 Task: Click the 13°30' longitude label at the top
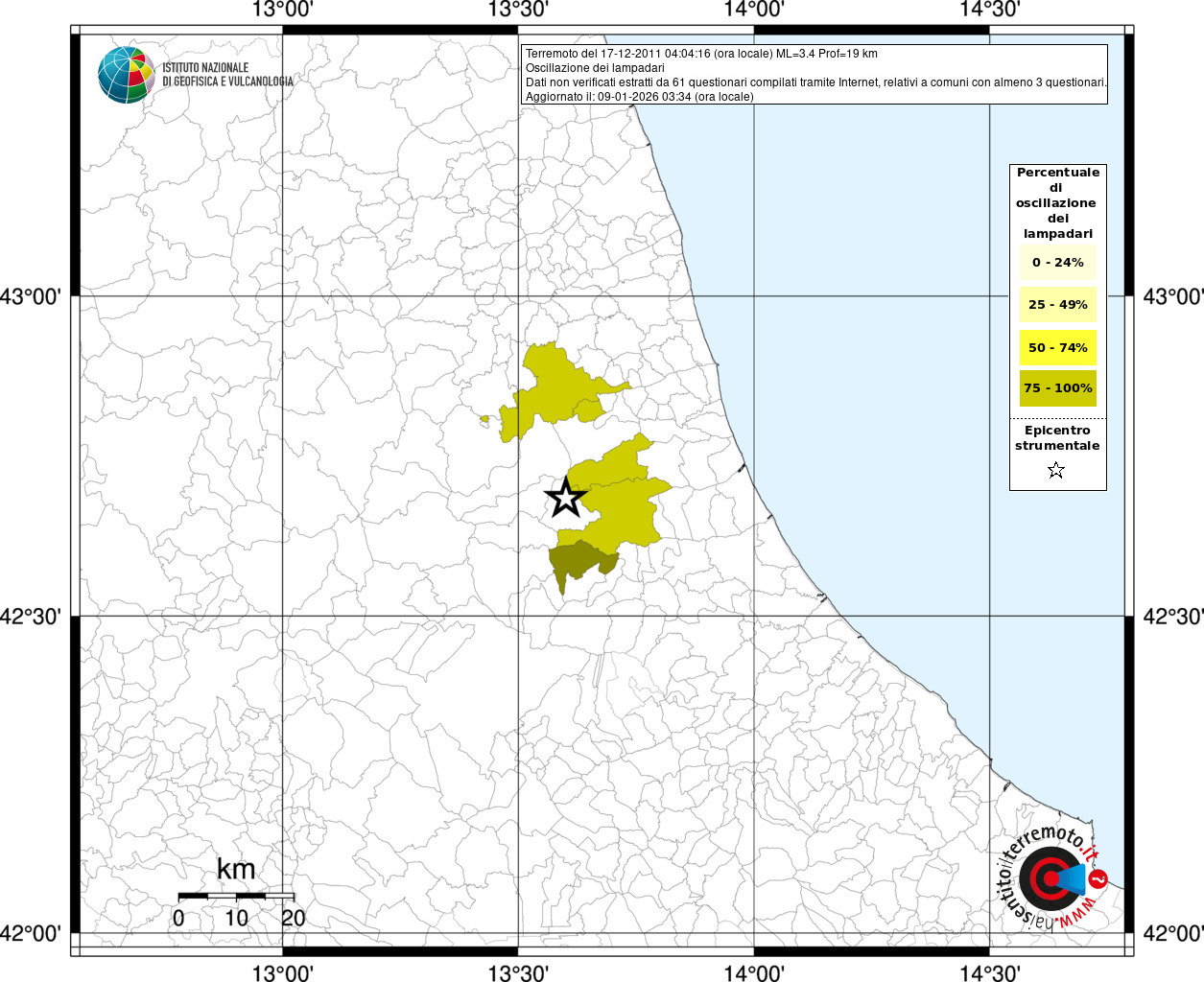[x=518, y=11]
